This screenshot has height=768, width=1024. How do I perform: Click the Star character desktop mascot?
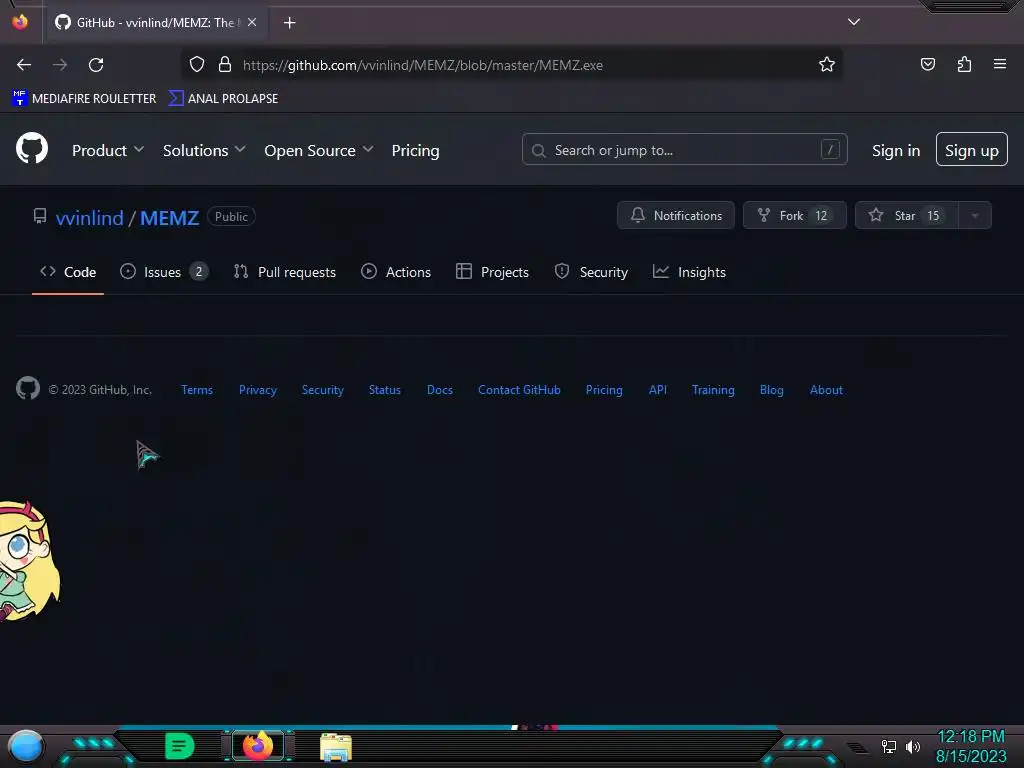29,560
